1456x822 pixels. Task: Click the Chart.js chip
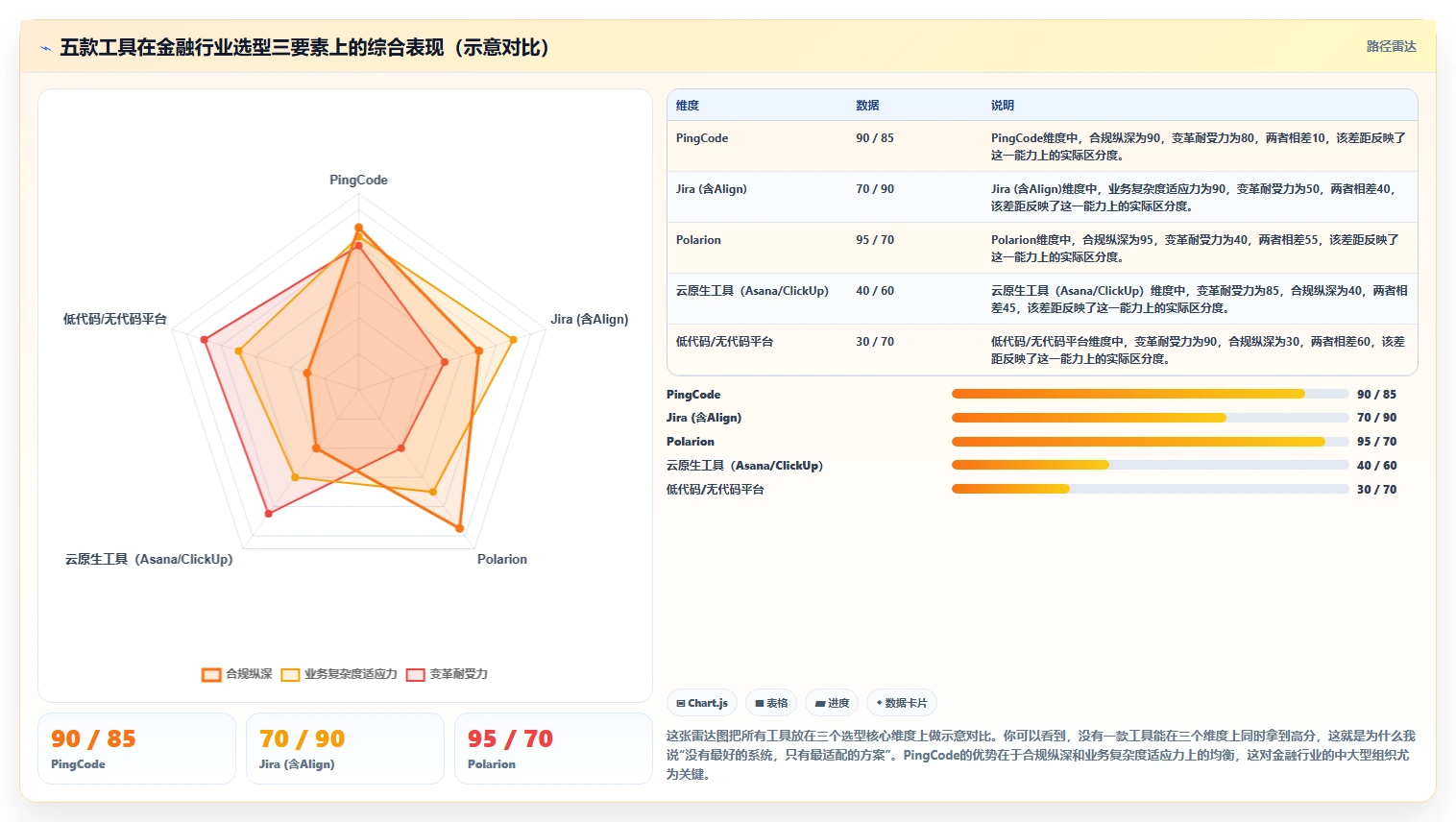pyautogui.click(x=702, y=703)
